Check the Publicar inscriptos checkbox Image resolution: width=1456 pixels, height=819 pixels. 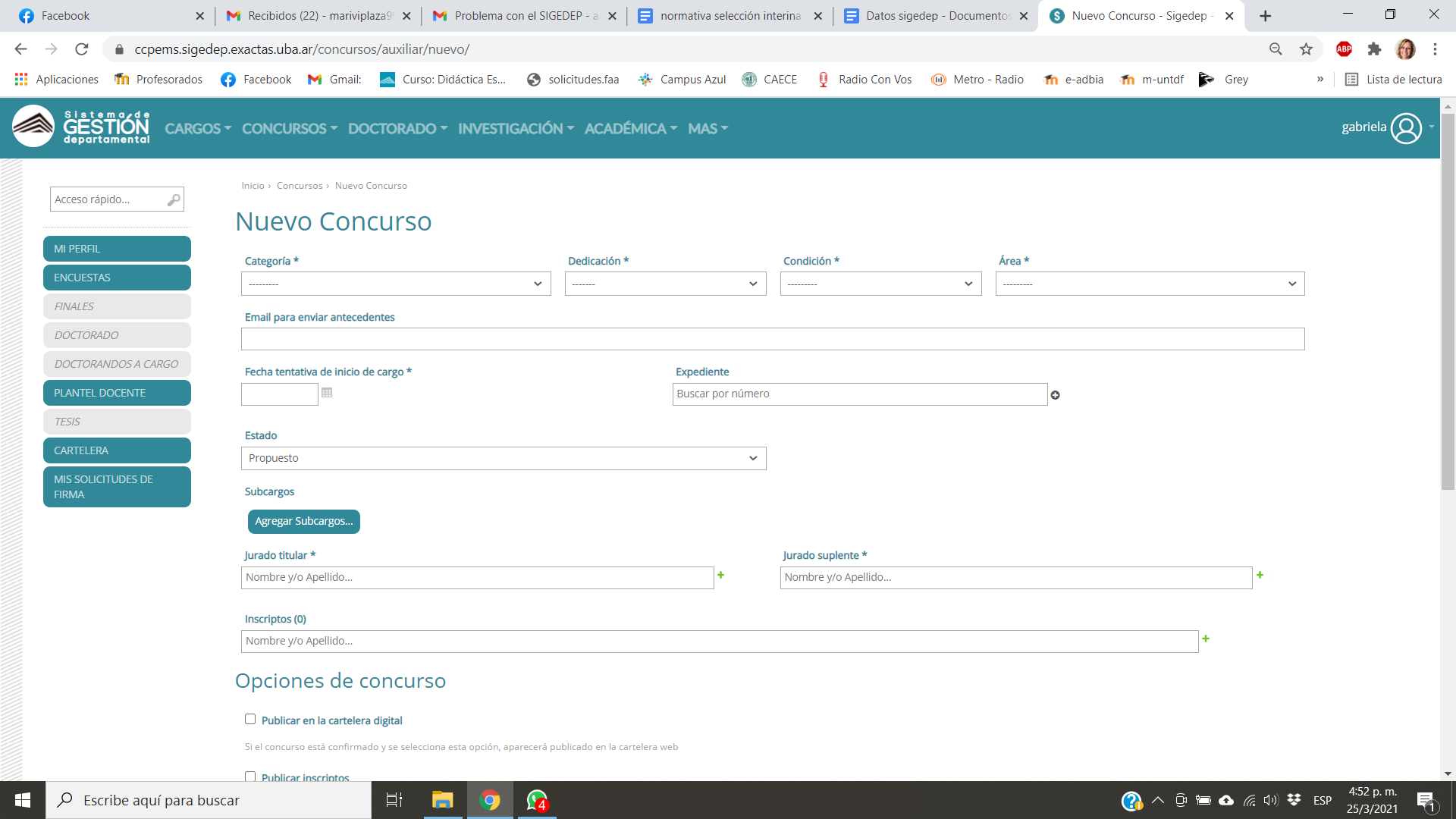coord(250,777)
